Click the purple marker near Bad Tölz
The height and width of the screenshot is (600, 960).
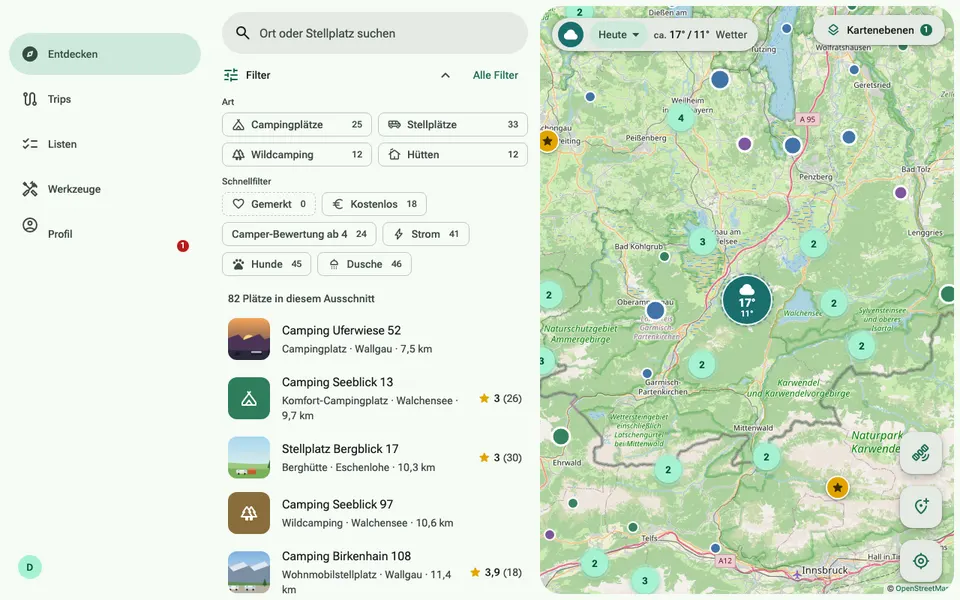pyautogui.click(x=900, y=193)
